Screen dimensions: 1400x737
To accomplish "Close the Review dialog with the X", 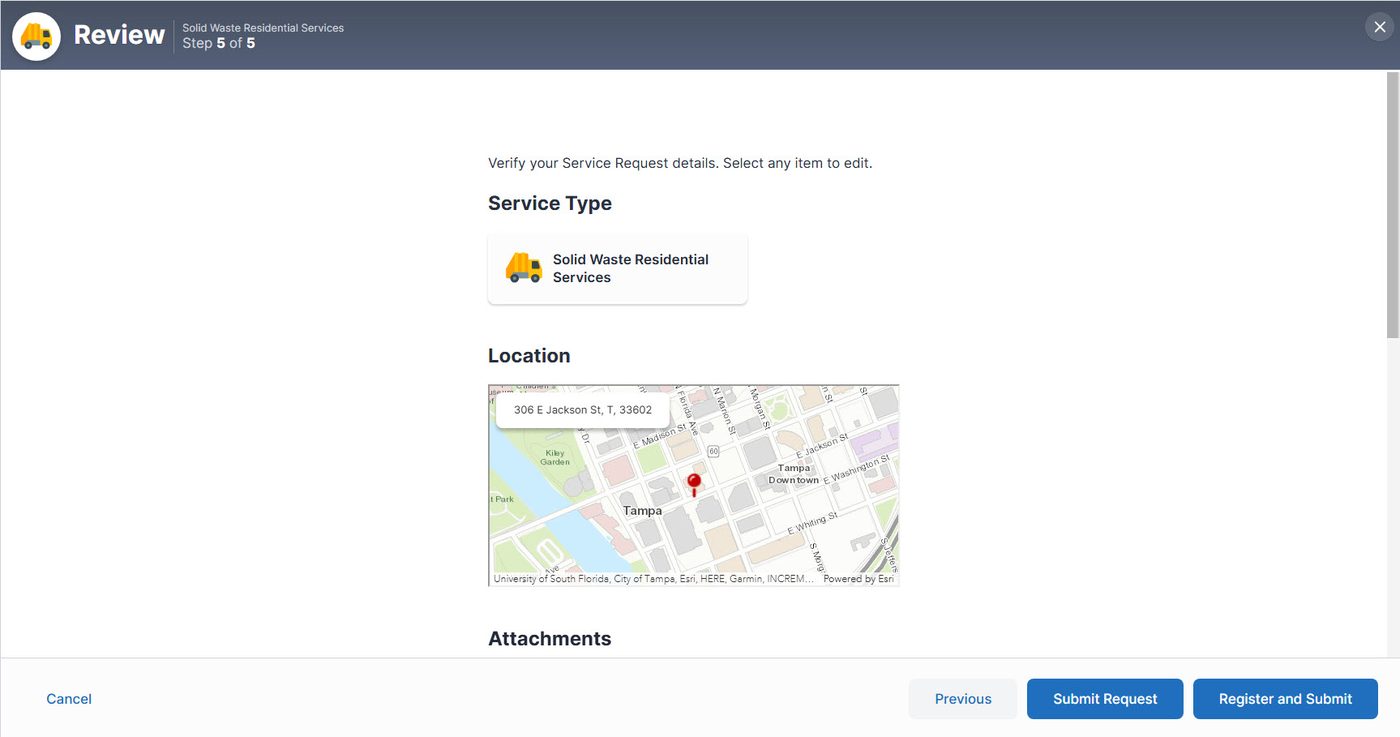I will tap(1379, 27).
